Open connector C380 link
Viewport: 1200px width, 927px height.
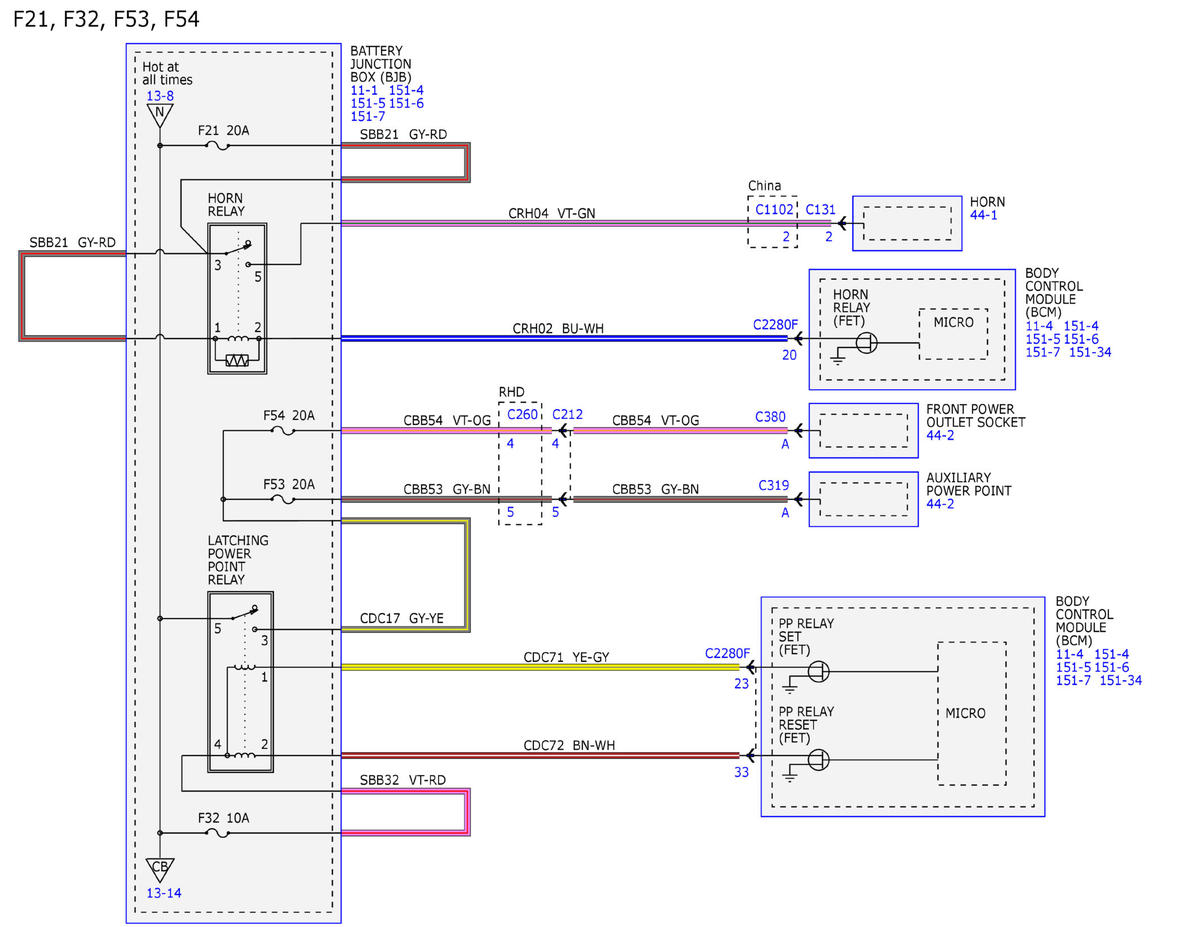coord(771,415)
